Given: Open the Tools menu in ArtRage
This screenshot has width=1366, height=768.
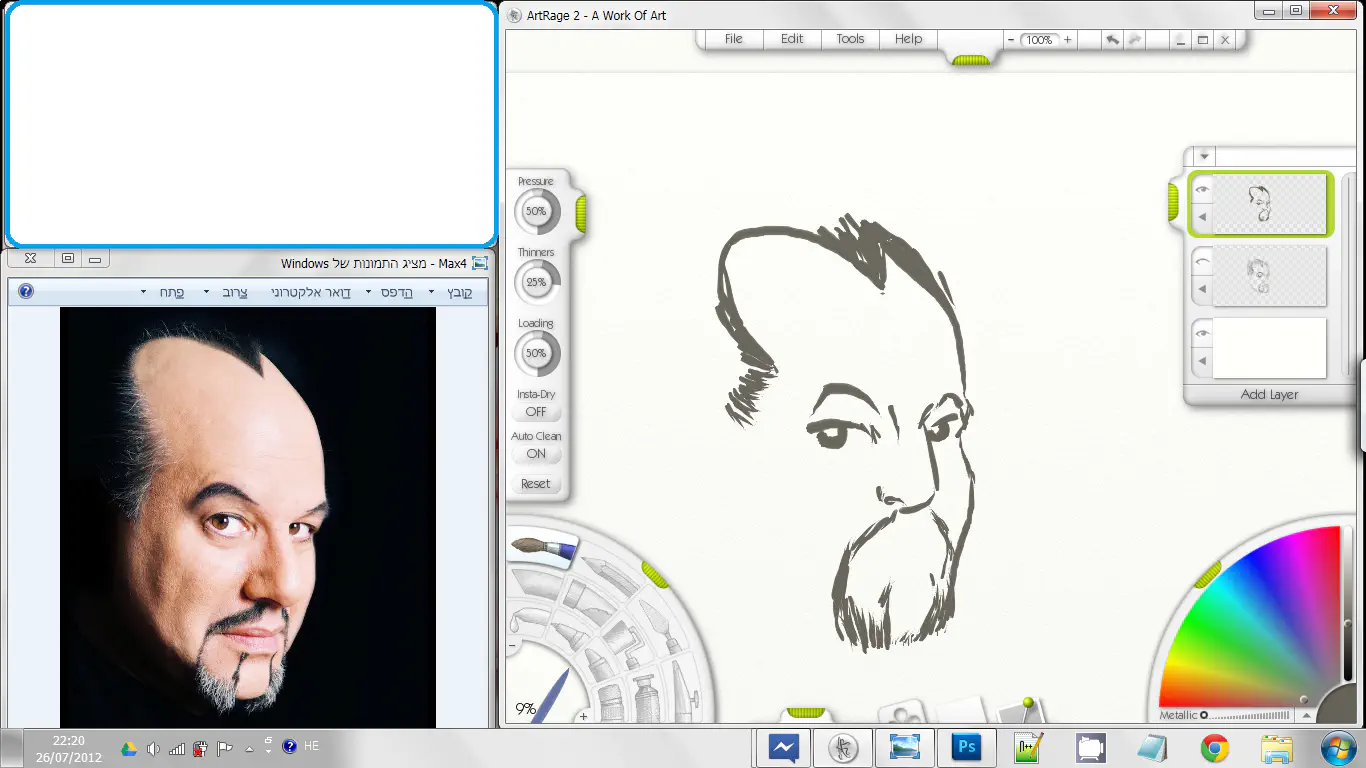Looking at the screenshot, I should tap(850, 39).
